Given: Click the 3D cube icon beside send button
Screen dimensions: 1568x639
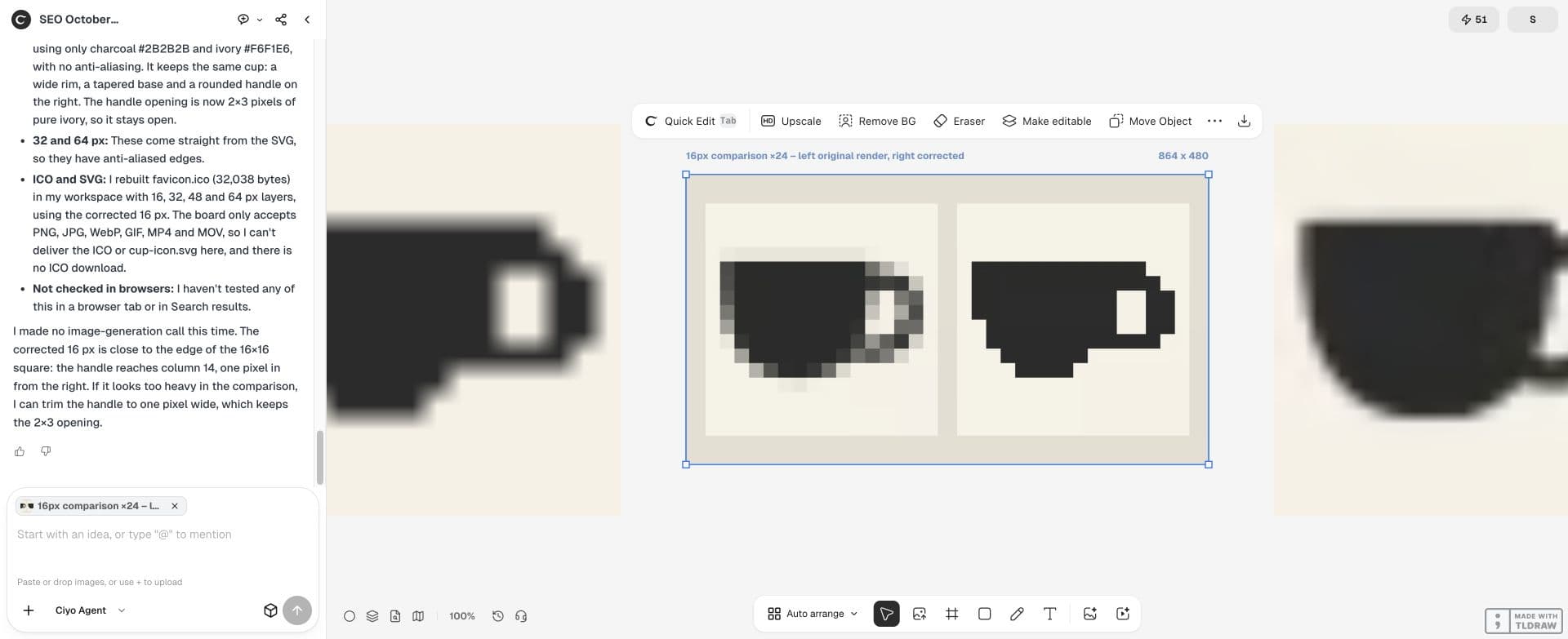Looking at the screenshot, I should [270, 610].
